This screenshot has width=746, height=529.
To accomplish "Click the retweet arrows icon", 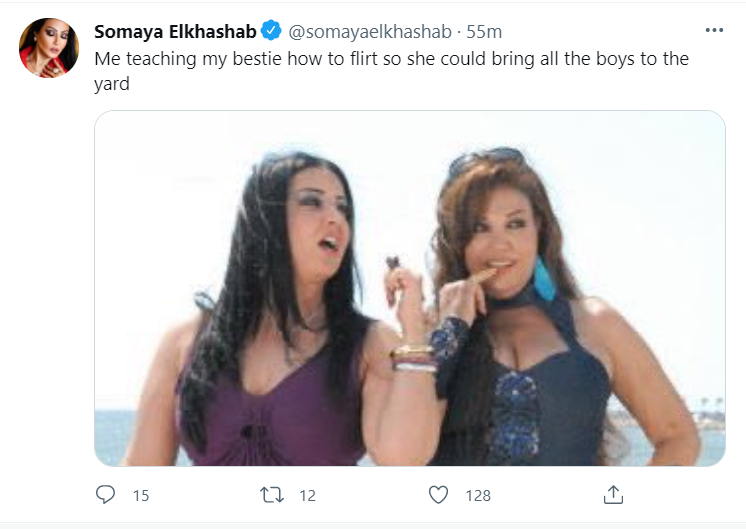I will click(272, 494).
